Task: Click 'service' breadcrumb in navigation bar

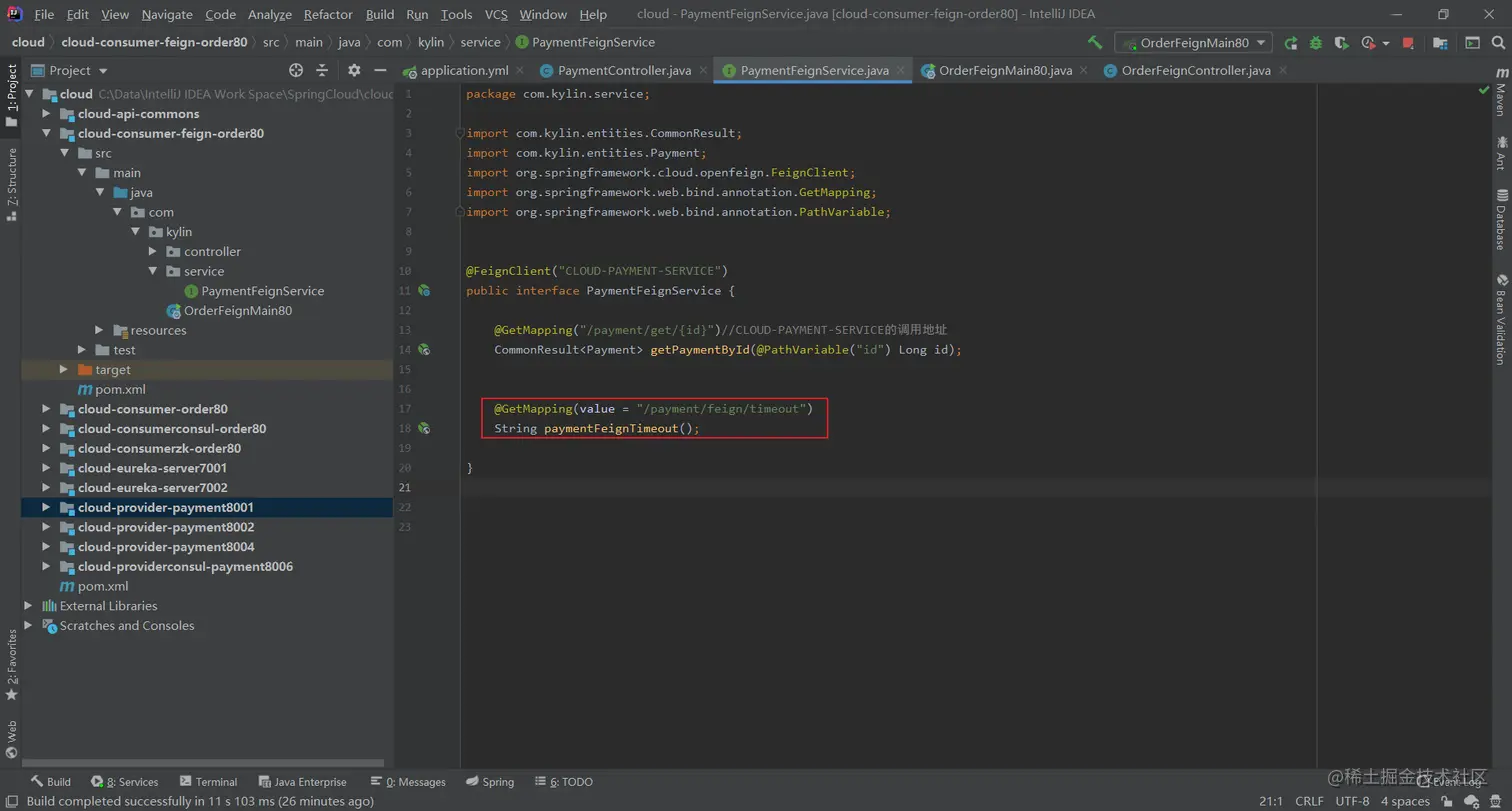Action: pos(480,42)
